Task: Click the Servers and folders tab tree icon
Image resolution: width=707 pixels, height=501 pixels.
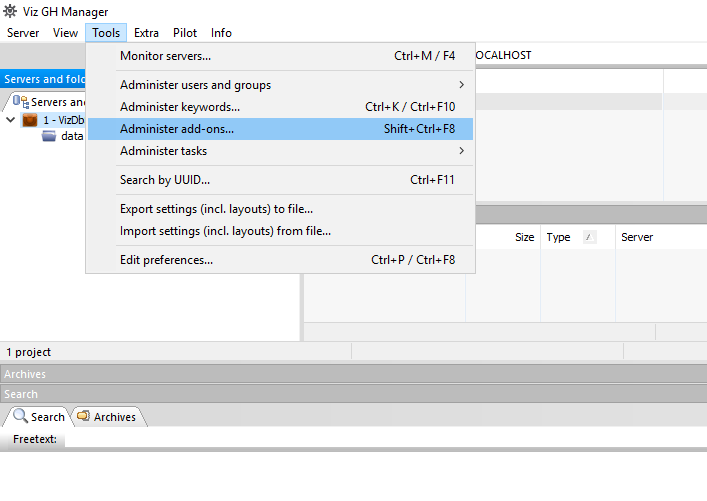Action: [x=20, y=102]
